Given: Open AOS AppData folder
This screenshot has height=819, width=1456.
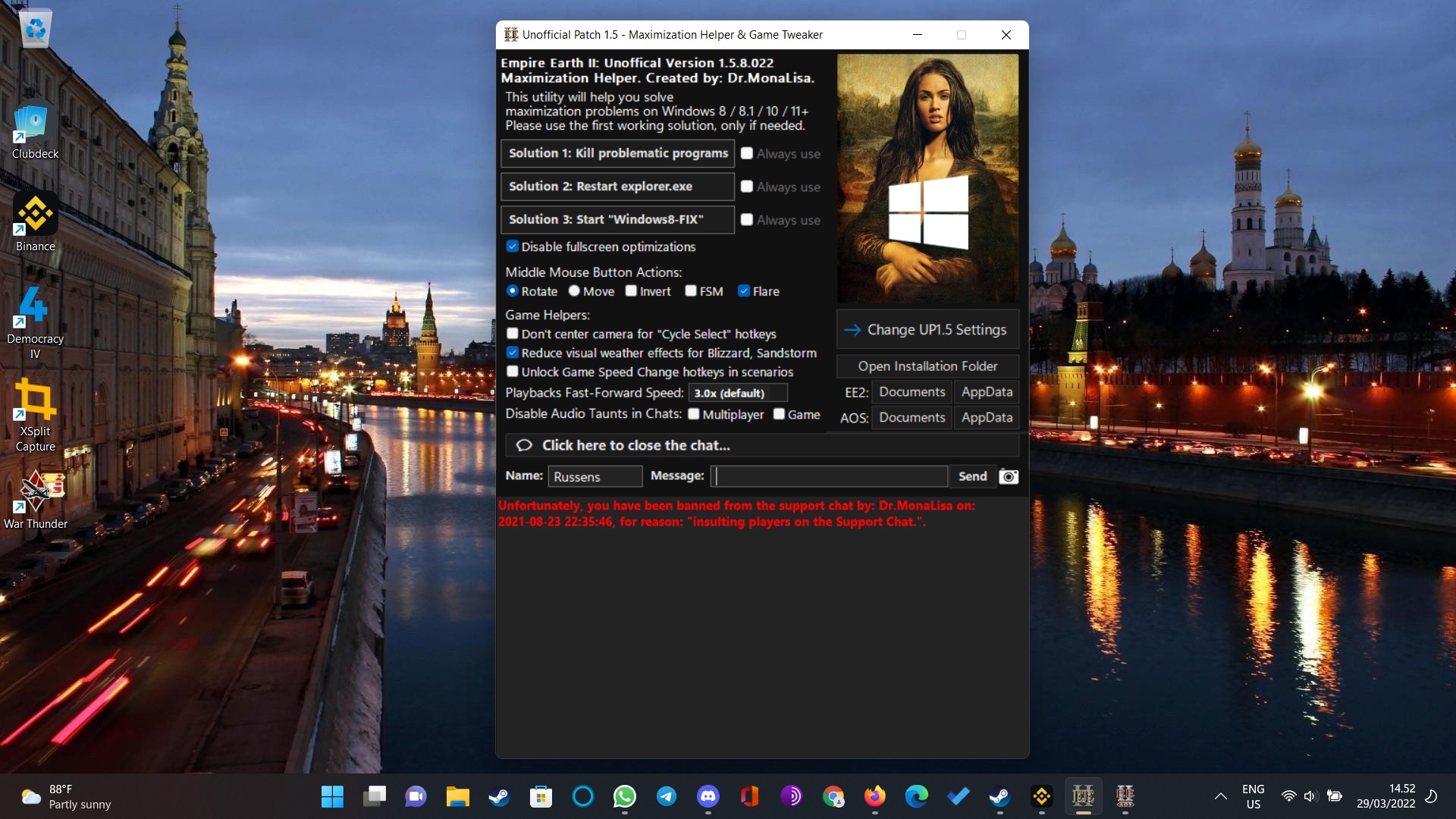Looking at the screenshot, I should tap(987, 418).
